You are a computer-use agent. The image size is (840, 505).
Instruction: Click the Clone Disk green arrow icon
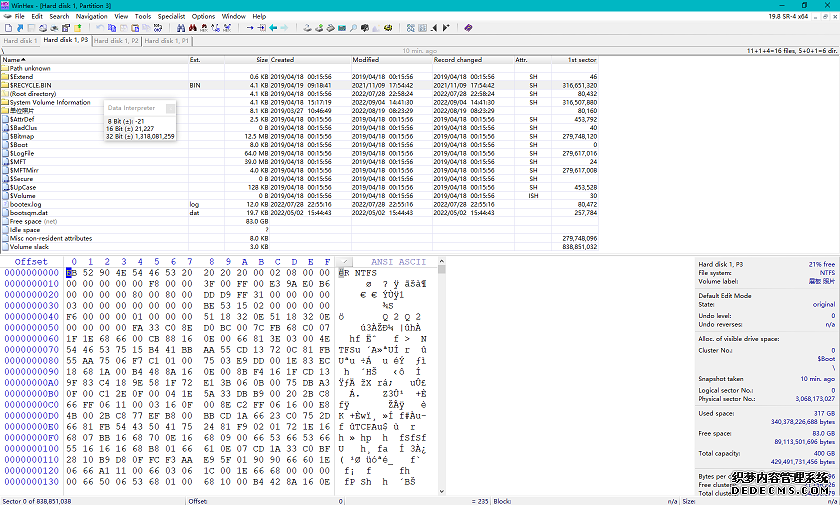[x=319, y=28]
